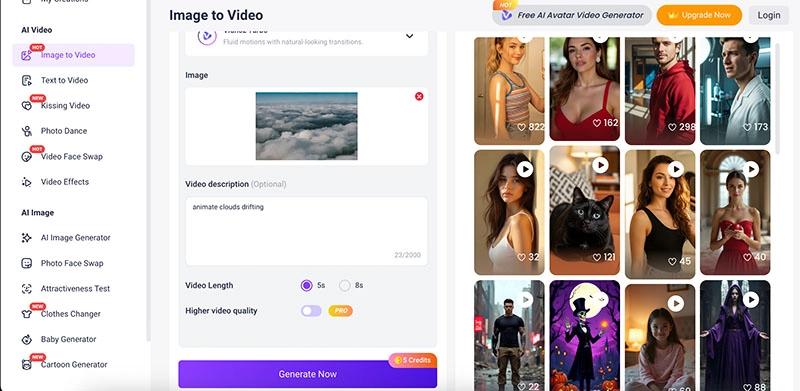Like the video with 173 hearts
800x391 pixels.
tap(747, 127)
